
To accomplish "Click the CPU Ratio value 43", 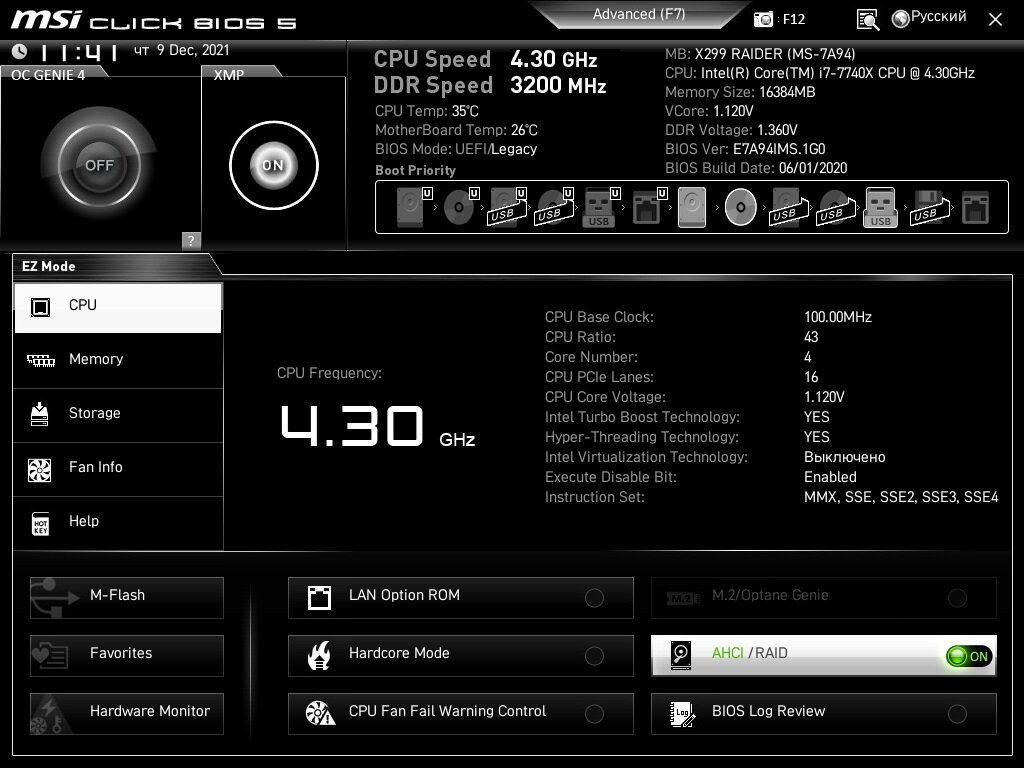I will coord(811,337).
